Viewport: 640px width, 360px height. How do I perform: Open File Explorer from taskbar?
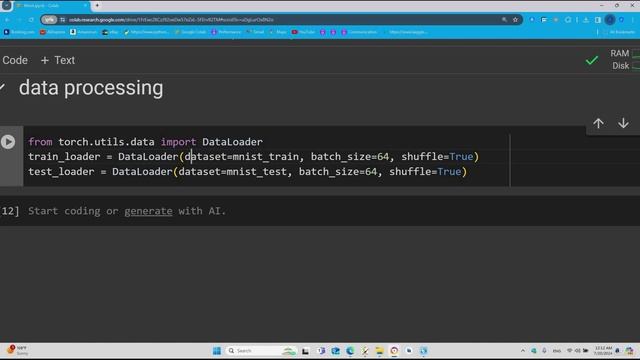coord(379,351)
